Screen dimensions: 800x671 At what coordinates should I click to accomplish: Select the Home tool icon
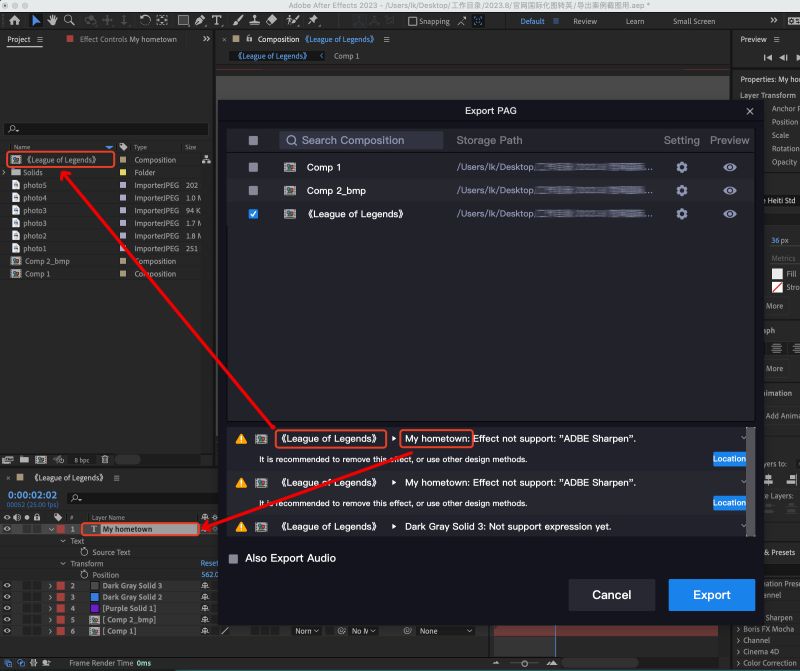(x=14, y=19)
